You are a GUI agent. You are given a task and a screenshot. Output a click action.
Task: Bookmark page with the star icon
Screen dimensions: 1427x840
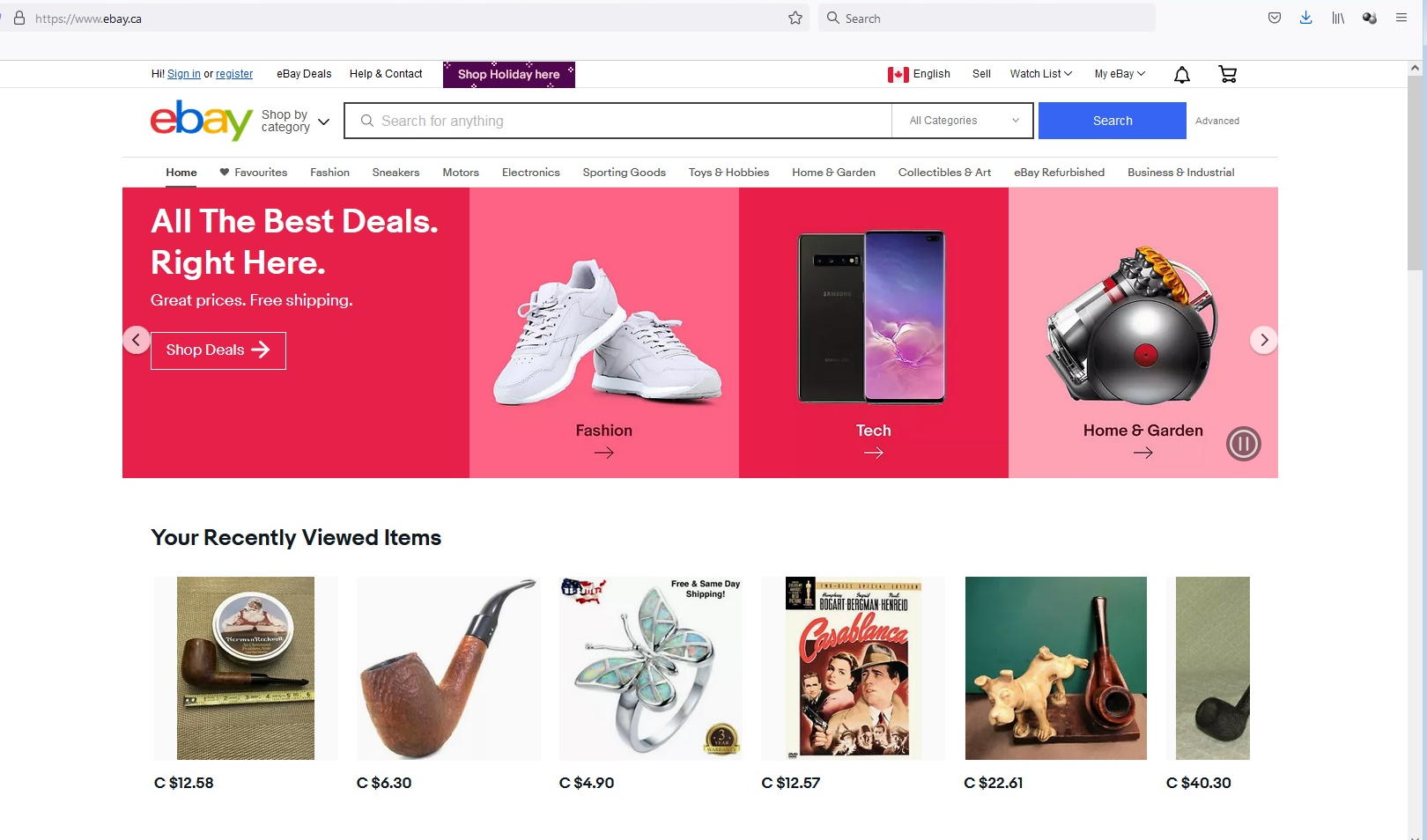pos(795,18)
